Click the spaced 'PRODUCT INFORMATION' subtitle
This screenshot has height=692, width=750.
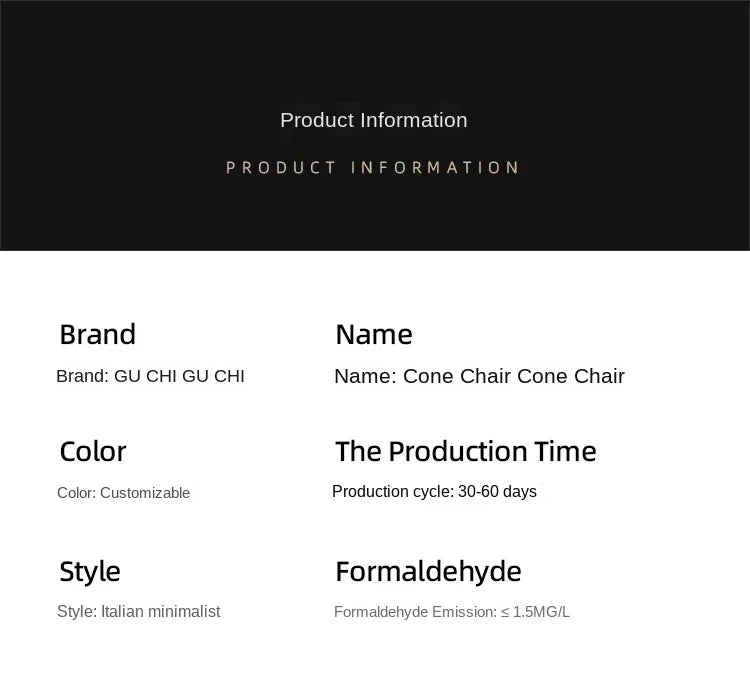point(373,168)
